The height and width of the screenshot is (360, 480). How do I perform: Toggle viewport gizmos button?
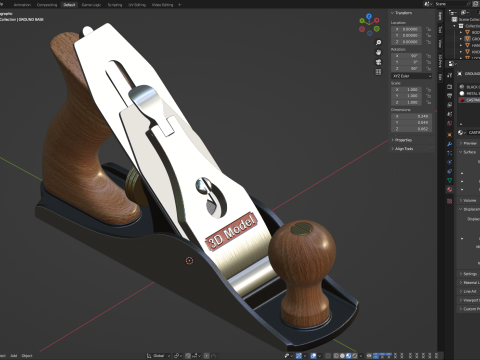299,356
